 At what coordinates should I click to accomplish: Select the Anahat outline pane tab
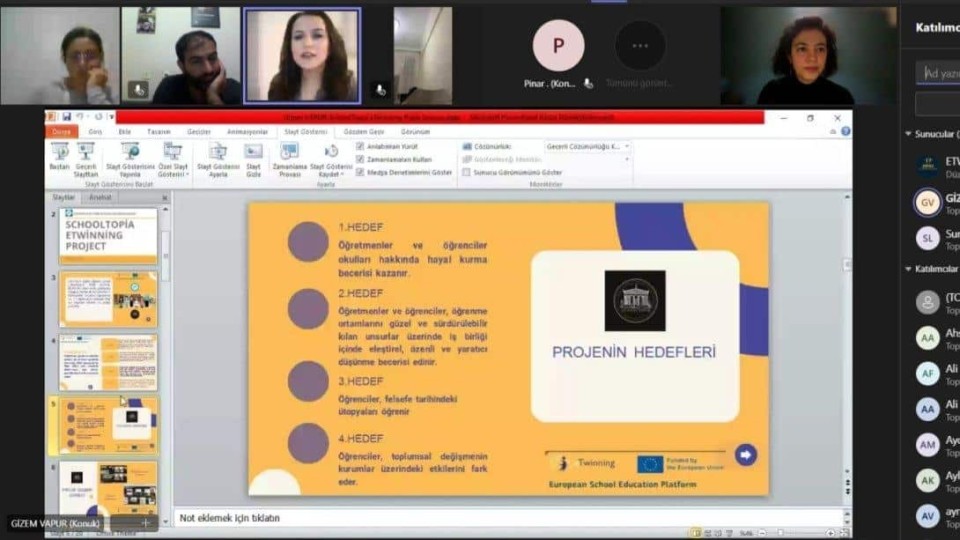tap(100, 197)
